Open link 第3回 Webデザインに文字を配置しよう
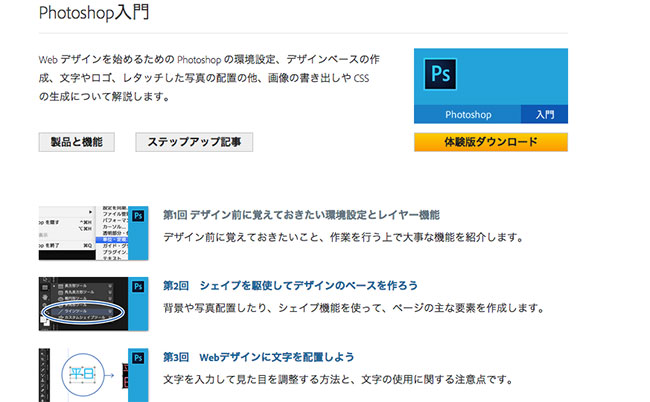Screen dimensions: 650x402 pos(259,357)
